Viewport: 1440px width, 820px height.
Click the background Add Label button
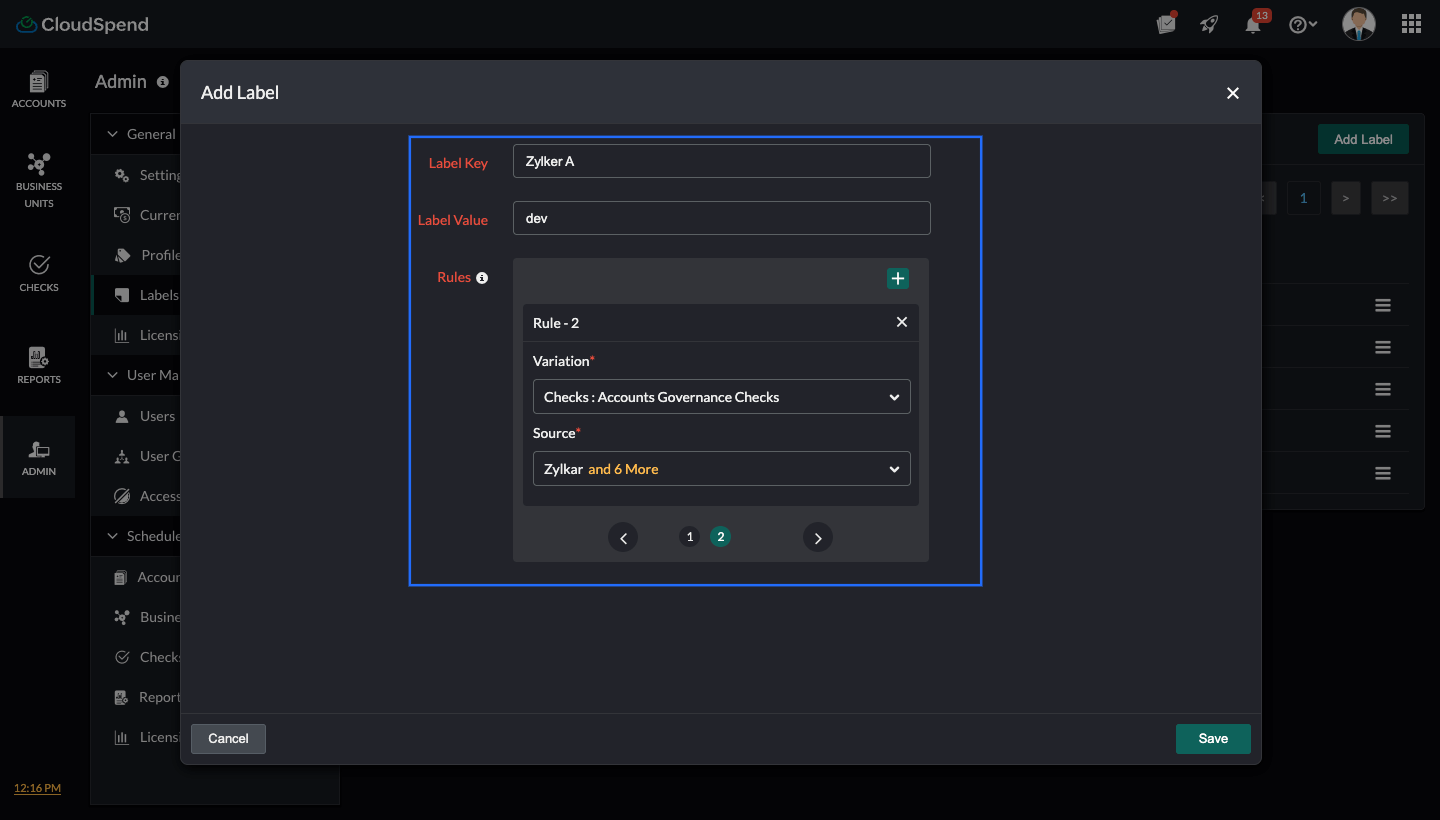point(1363,139)
